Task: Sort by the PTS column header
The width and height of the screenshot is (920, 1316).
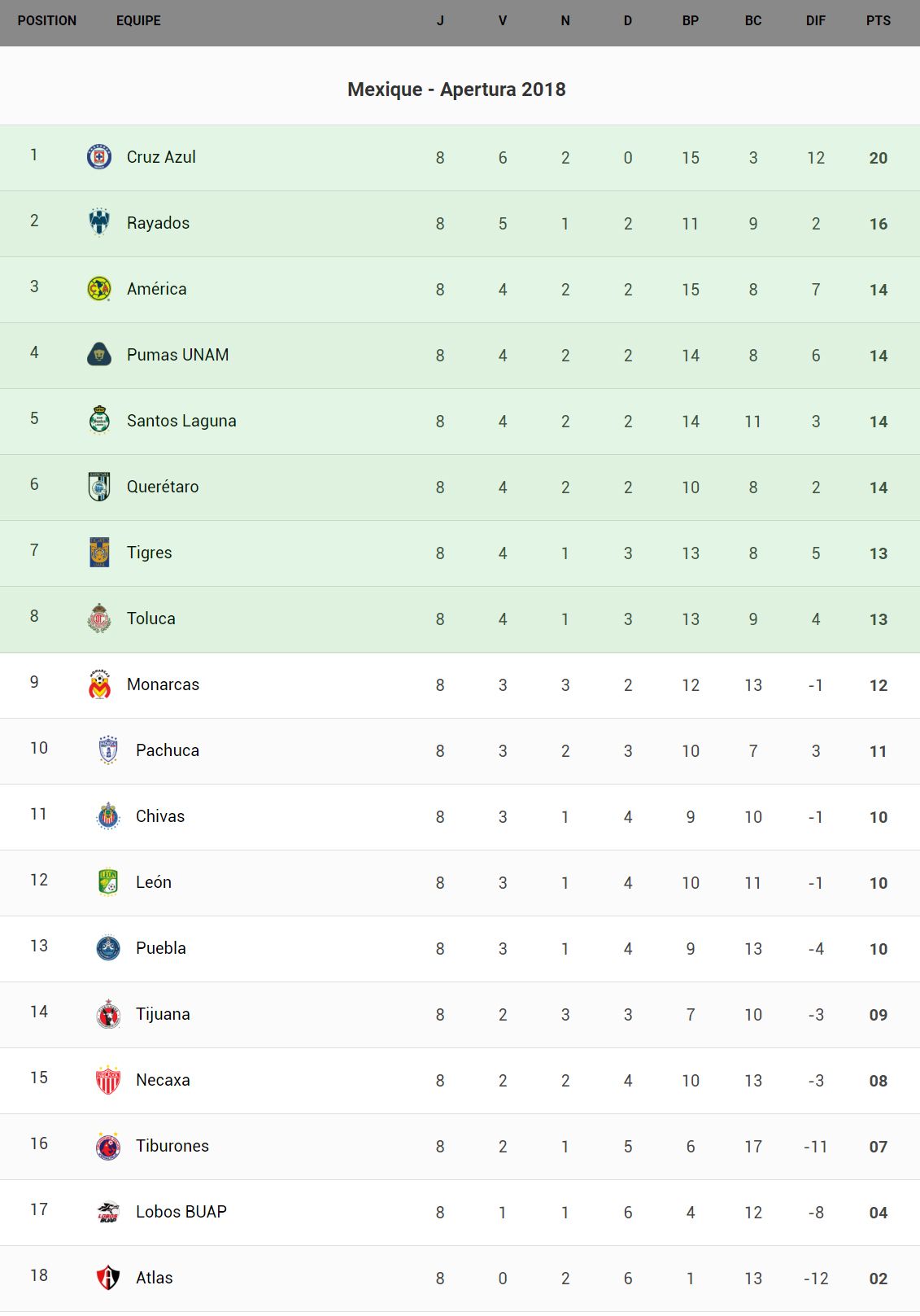Action: pos(878,21)
